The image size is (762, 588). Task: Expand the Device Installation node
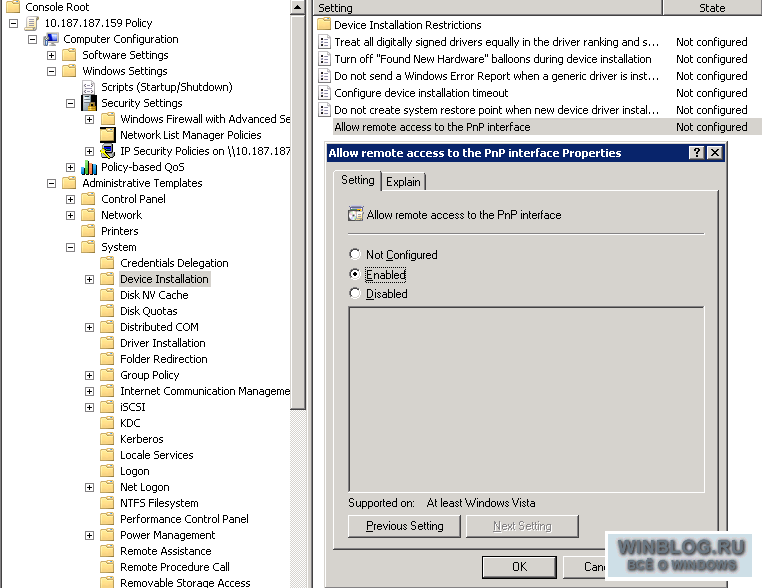89,279
